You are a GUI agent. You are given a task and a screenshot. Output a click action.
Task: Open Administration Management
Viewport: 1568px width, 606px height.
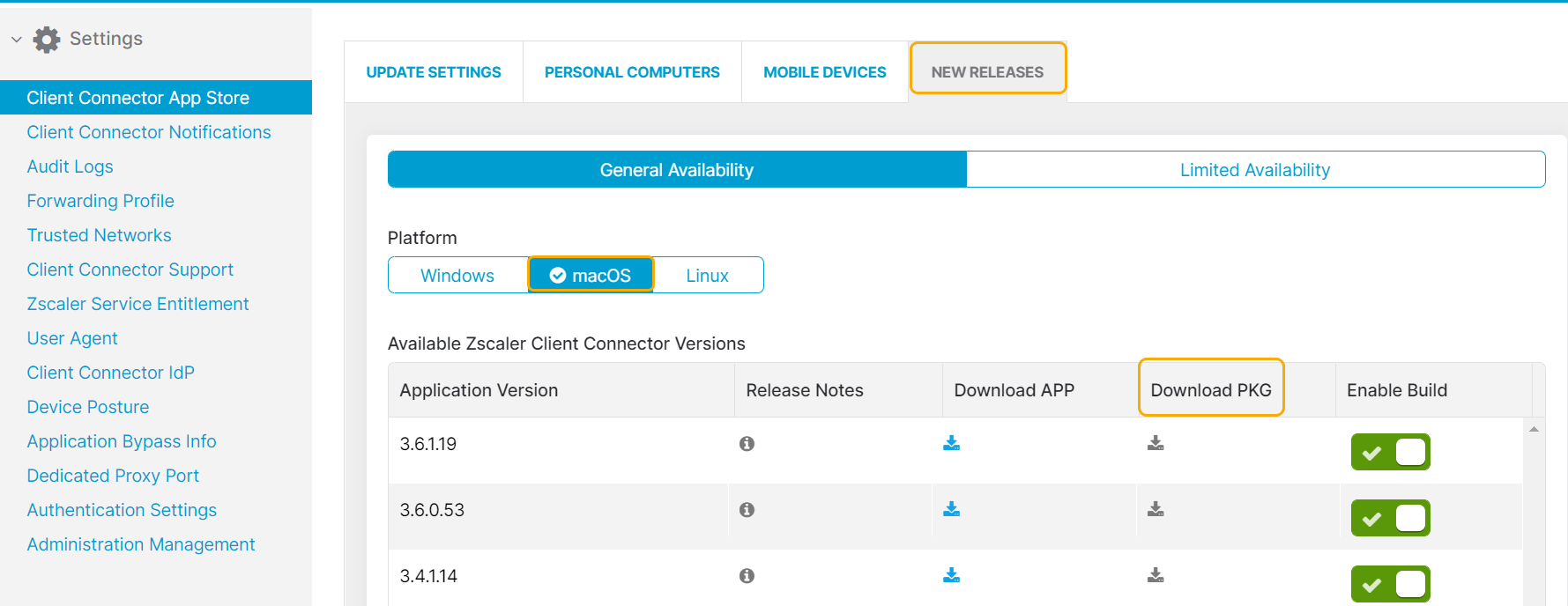[141, 544]
